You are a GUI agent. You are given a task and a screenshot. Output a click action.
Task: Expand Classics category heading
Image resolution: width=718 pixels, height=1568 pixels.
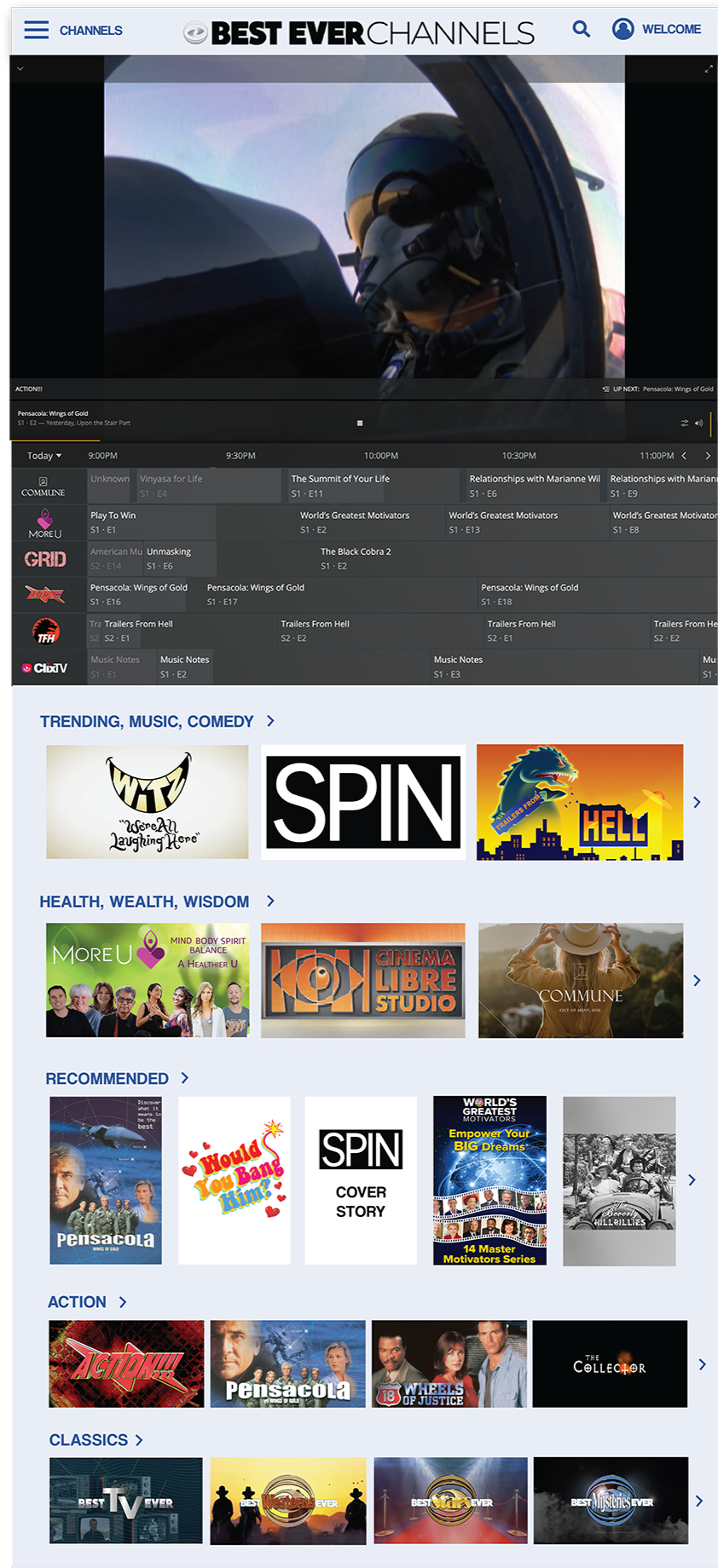point(96,1440)
